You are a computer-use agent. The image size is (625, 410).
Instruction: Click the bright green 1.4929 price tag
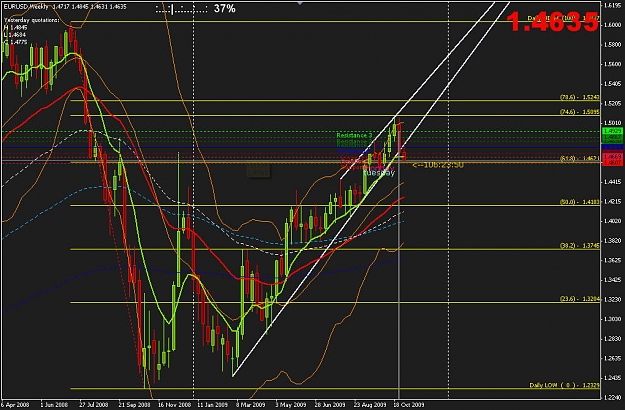click(613, 131)
